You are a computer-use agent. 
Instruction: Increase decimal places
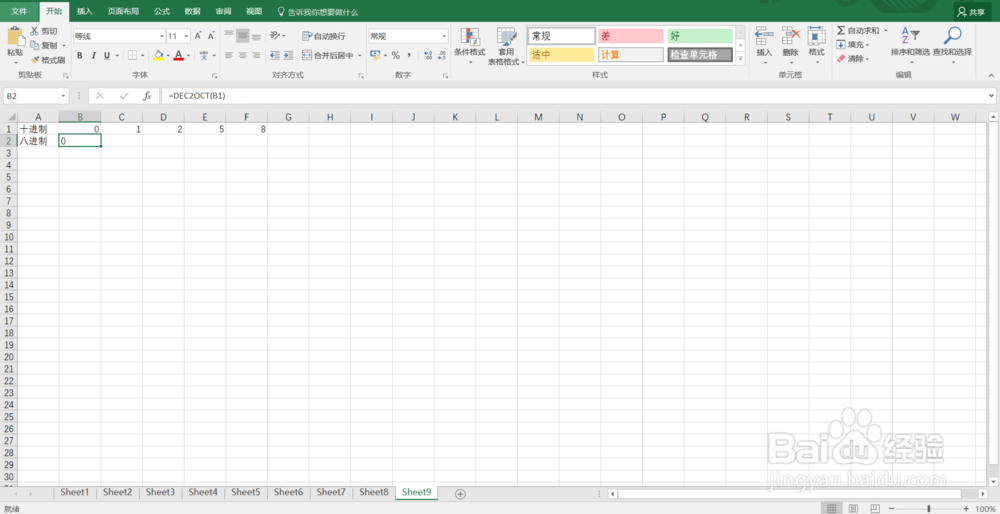click(427, 55)
